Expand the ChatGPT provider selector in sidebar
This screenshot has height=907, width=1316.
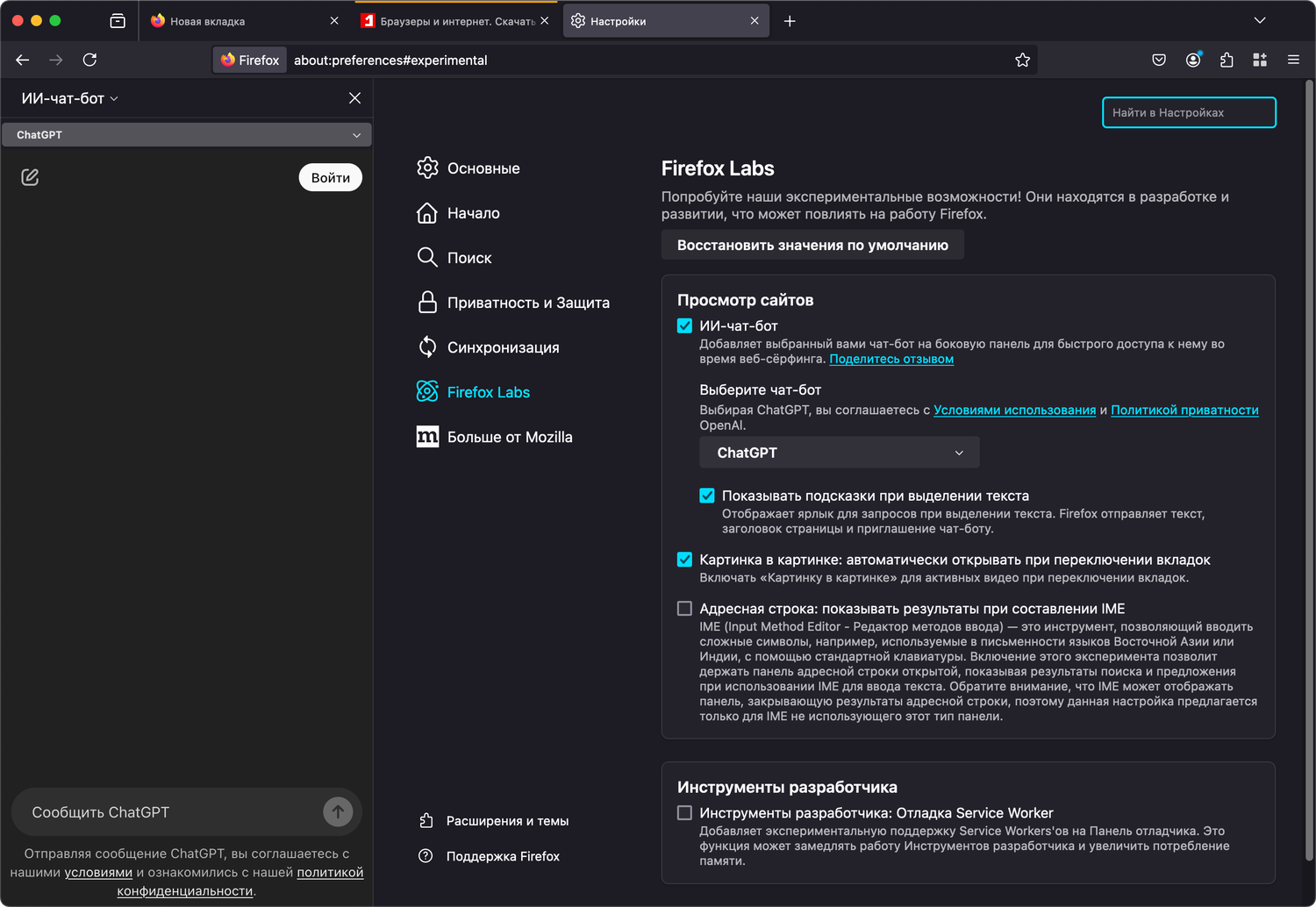pos(186,135)
